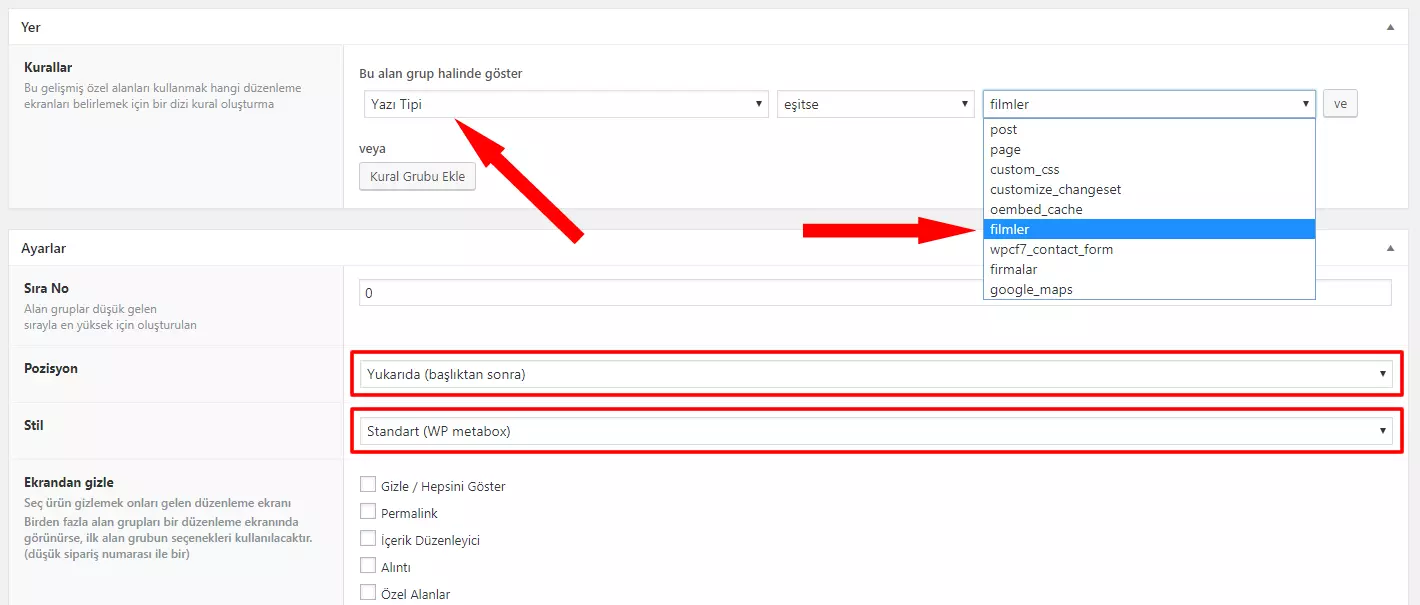Pick the highlighted filmler option
This screenshot has height=605, width=1420.
(x=1149, y=229)
